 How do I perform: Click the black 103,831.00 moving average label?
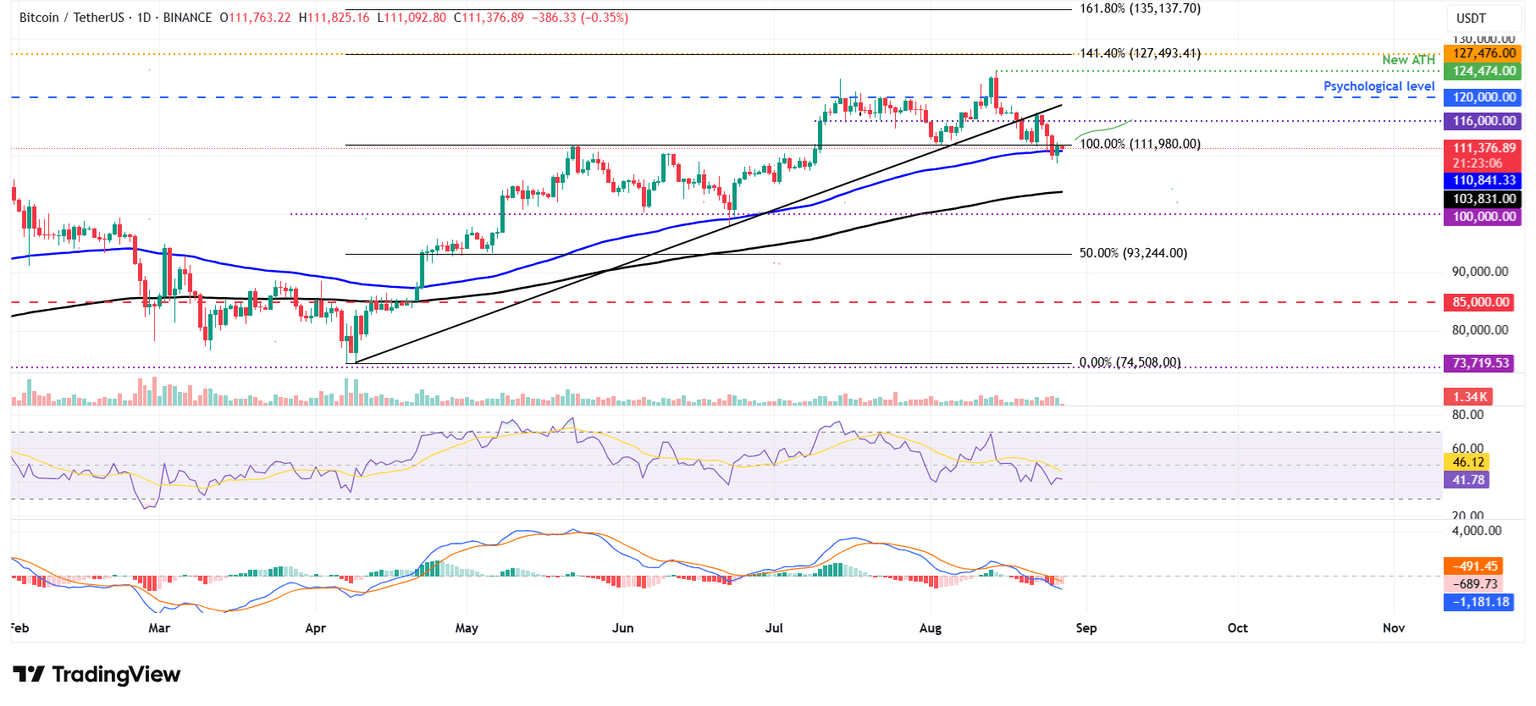point(1480,199)
